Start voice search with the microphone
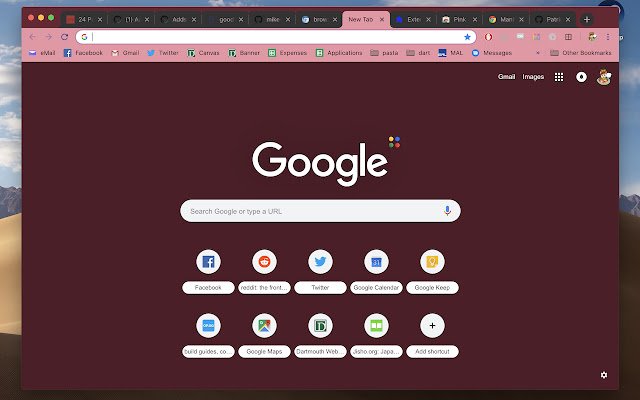 pyautogui.click(x=447, y=211)
